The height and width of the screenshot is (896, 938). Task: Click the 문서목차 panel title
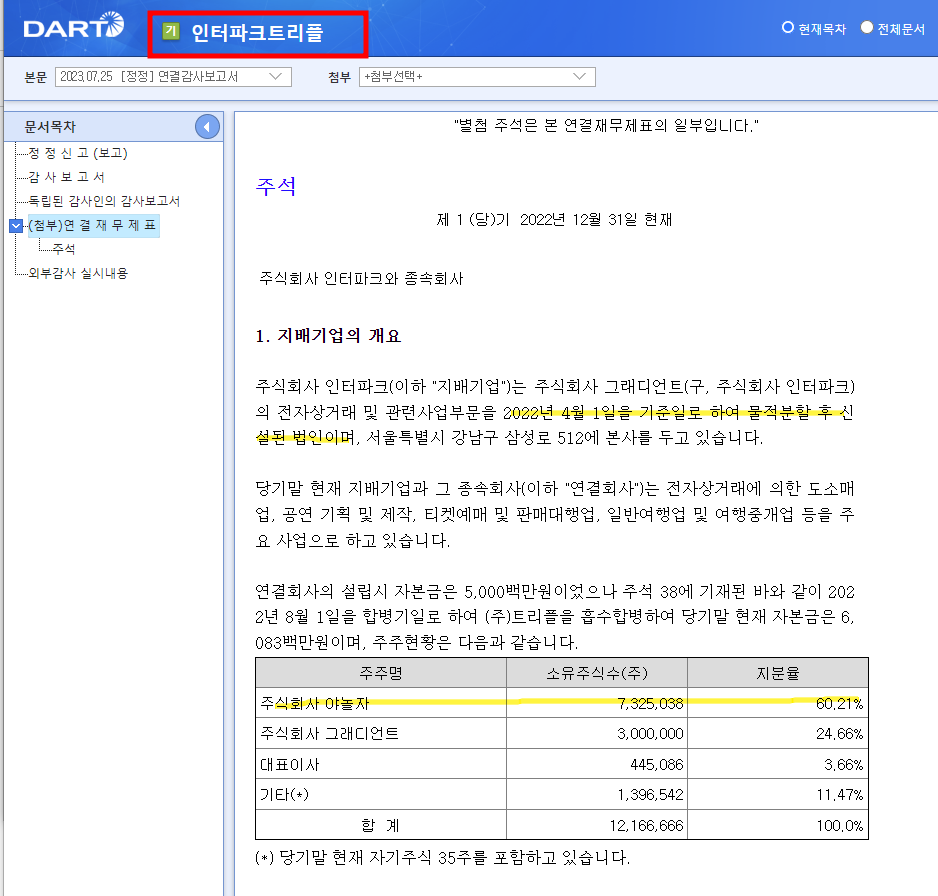tap(50, 127)
